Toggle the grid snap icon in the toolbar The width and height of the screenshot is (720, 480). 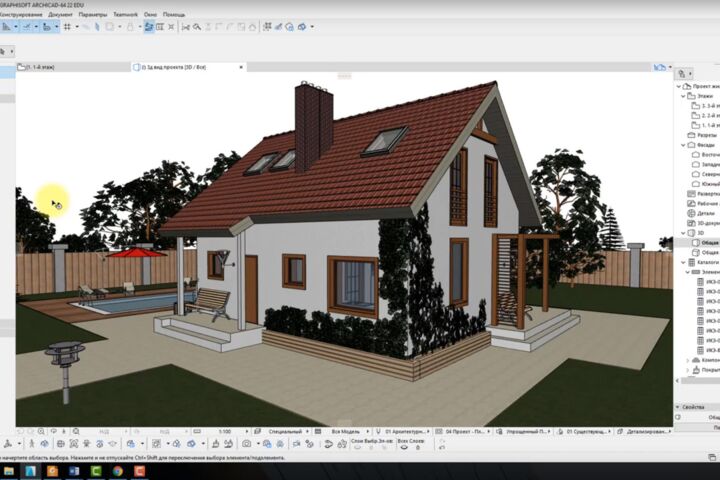67,27
